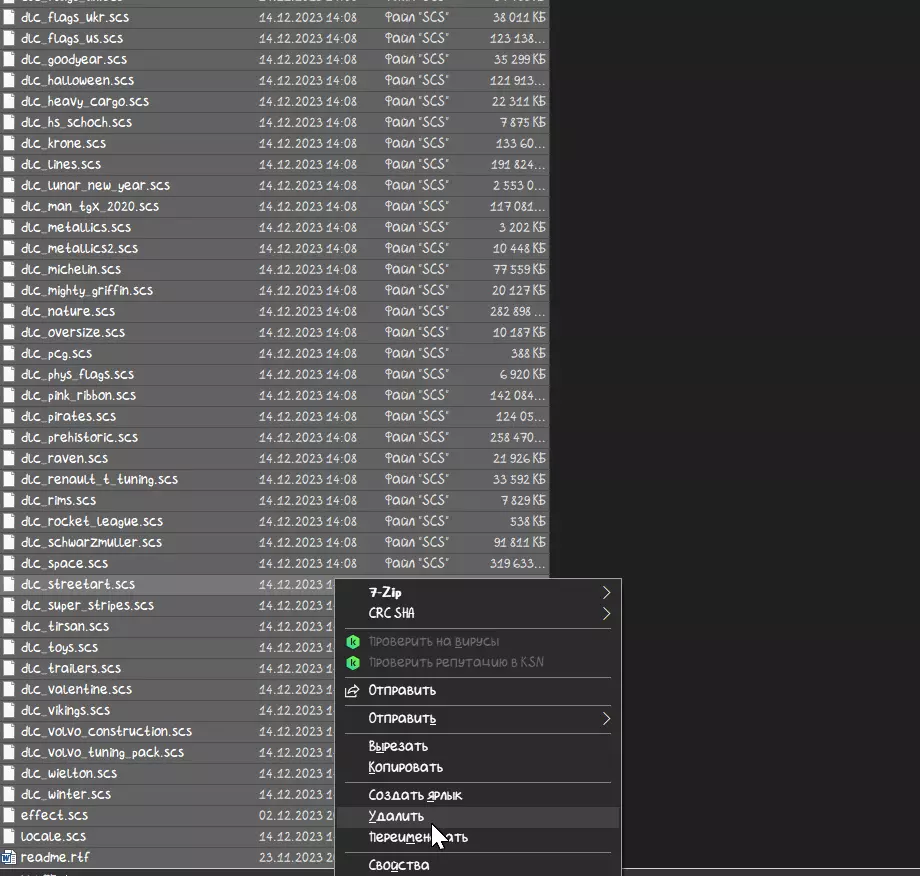The image size is (920, 876).
Task: Choose Переименовать from the context menu
Action: 478,838
